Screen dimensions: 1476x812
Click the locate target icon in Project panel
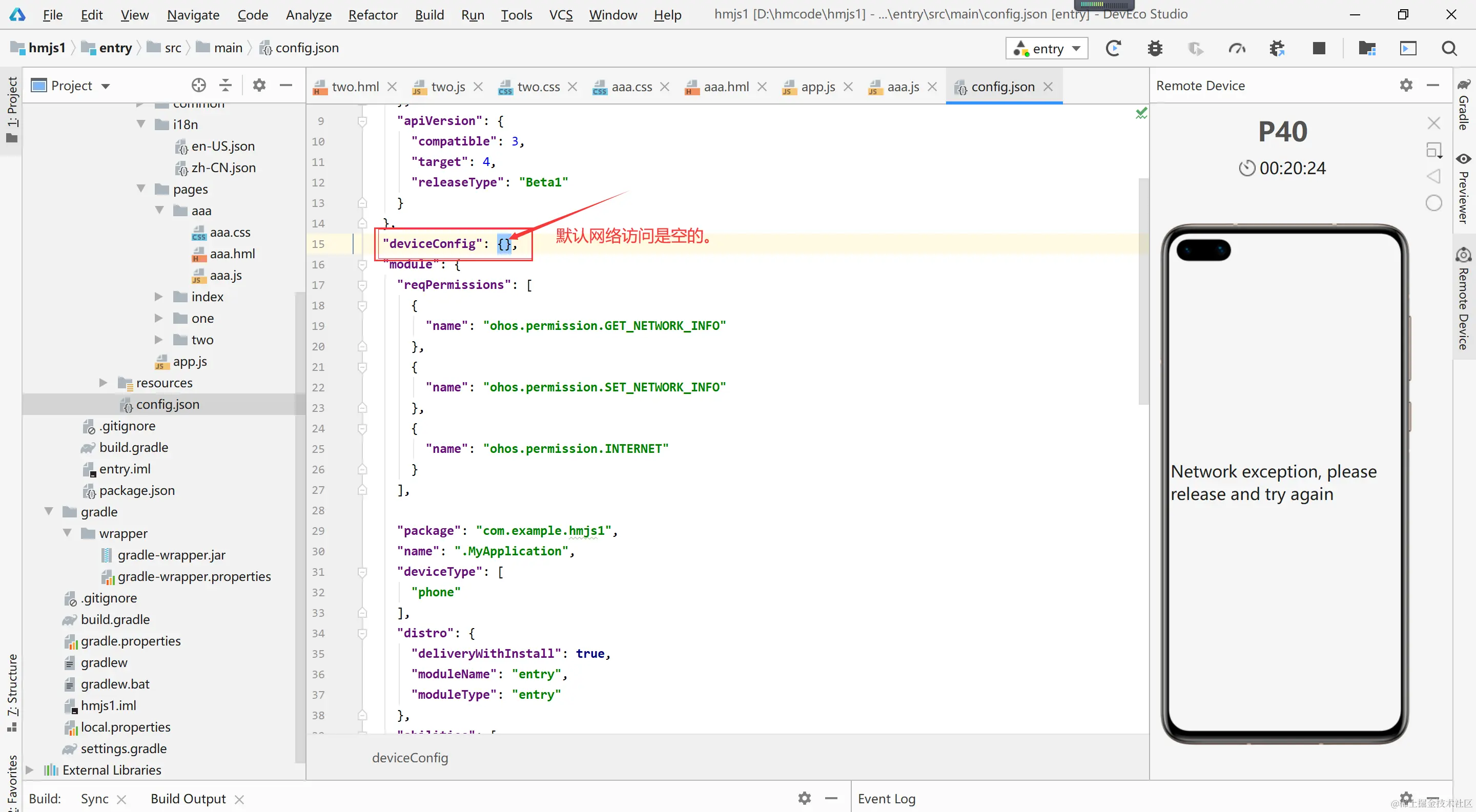[198, 86]
